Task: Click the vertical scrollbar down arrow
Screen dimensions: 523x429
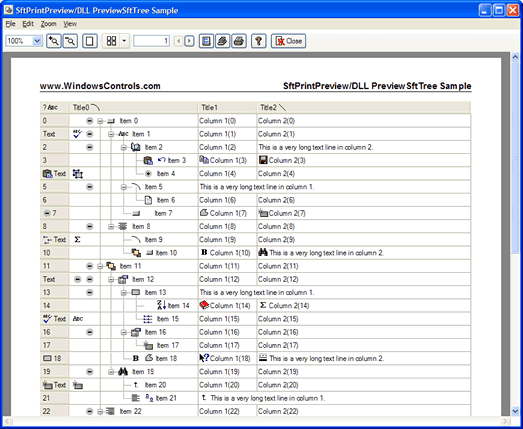Action: pyautogui.click(x=515, y=411)
